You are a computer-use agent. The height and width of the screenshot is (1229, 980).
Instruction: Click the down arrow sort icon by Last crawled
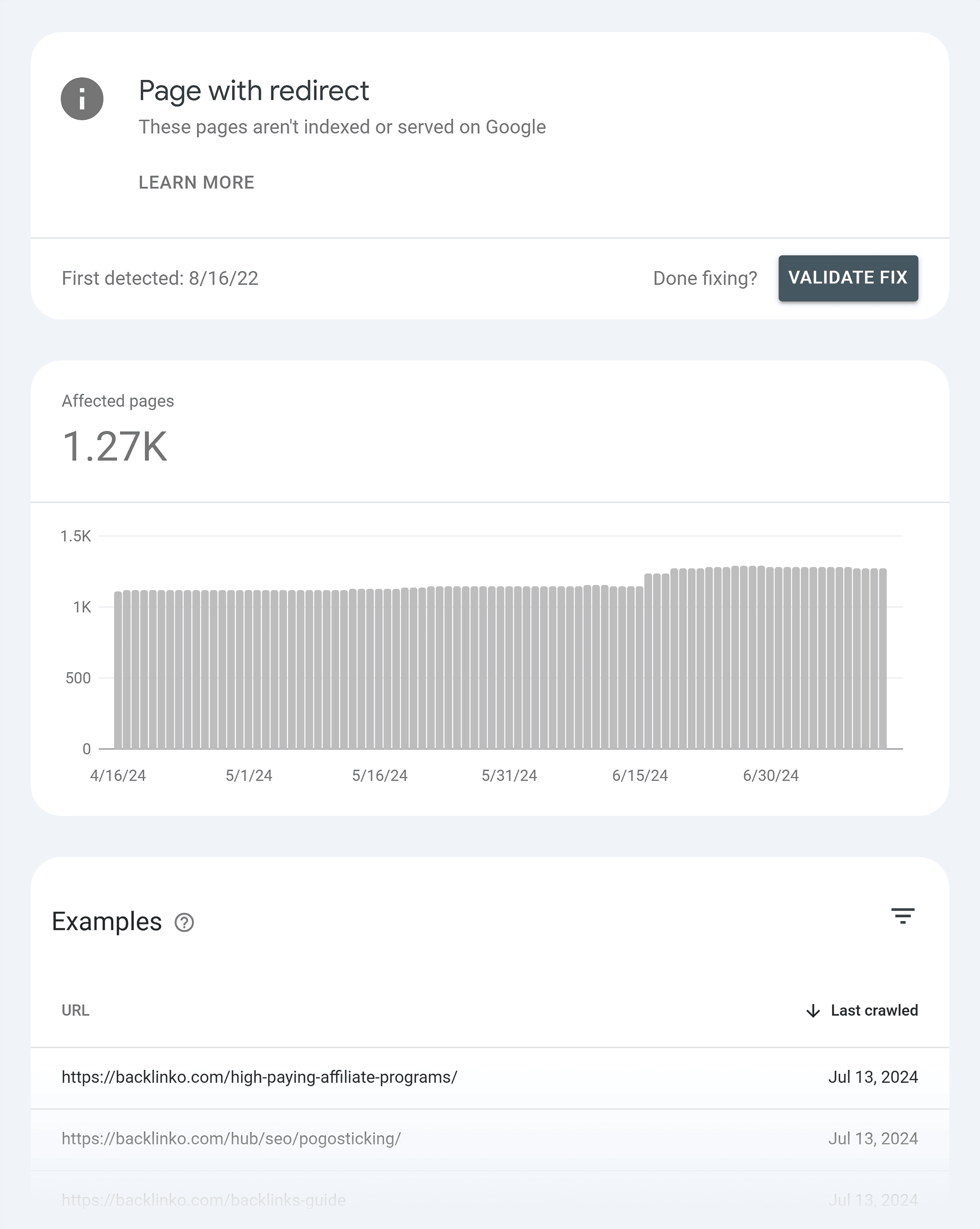pos(813,1011)
